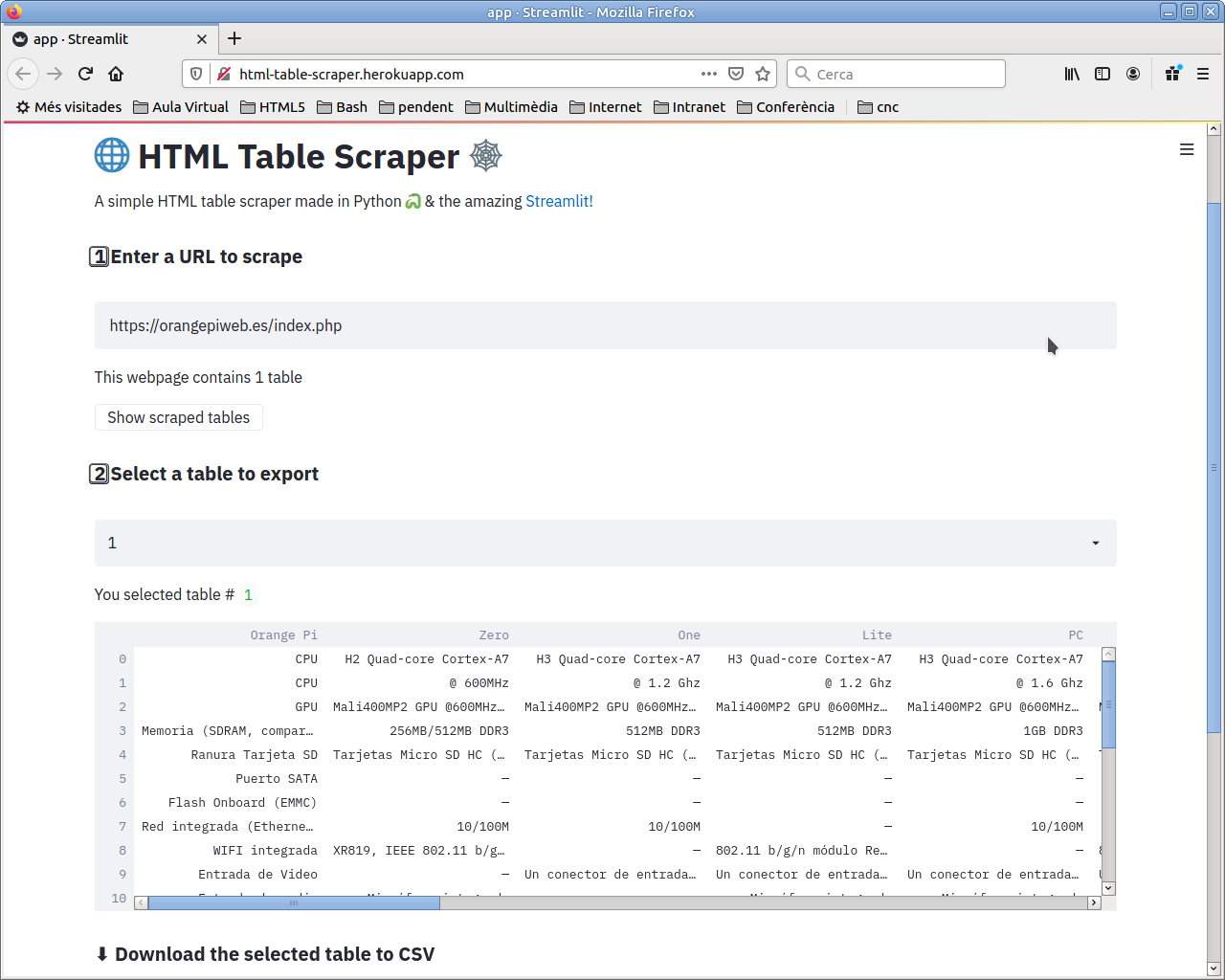Image resolution: width=1225 pixels, height=980 pixels.
Task: Open the Library panel icon
Action: point(1072,74)
